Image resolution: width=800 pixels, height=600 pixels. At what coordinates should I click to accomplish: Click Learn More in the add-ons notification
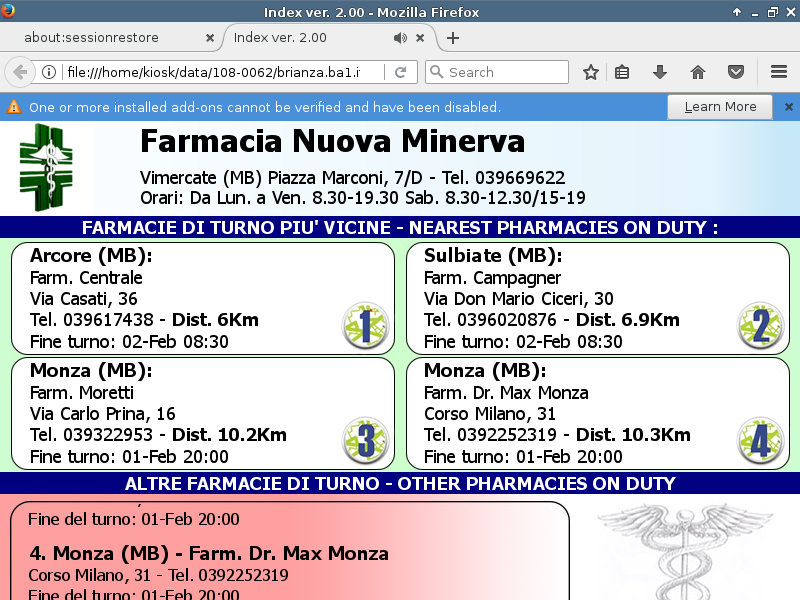[x=720, y=107]
